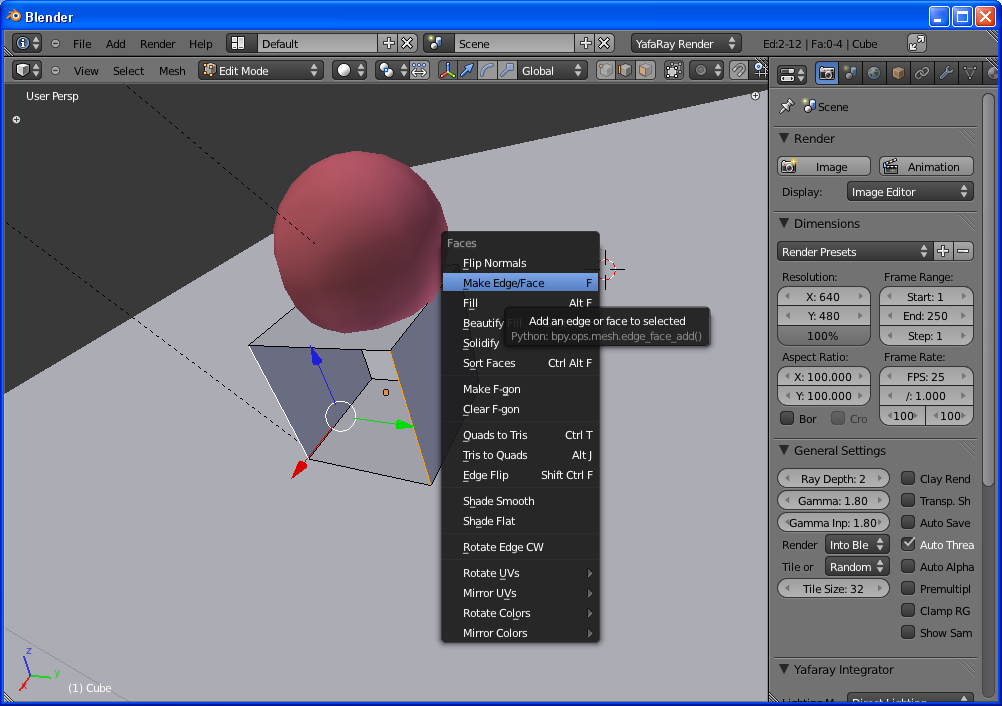Switch to vertex select mode
Image resolution: width=1002 pixels, height=706 pixels.
tap(605, 70)
